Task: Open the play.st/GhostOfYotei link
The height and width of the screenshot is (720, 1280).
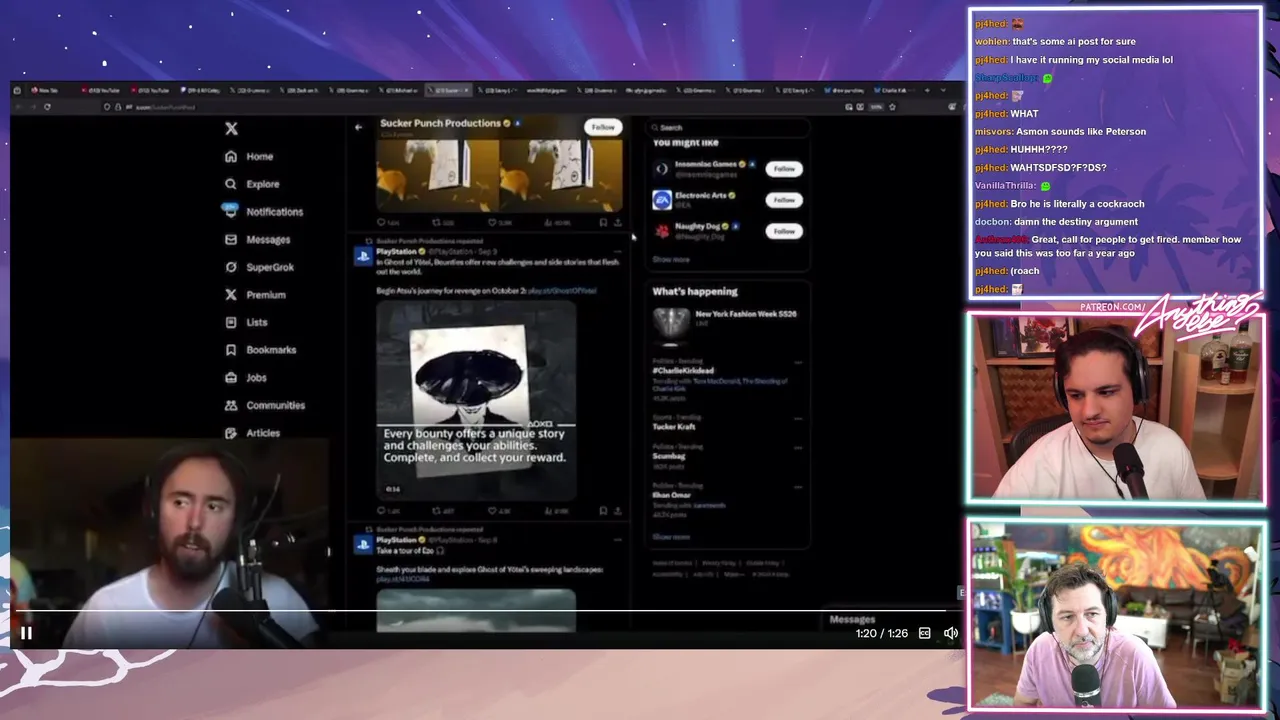Action: pos(562,291)
